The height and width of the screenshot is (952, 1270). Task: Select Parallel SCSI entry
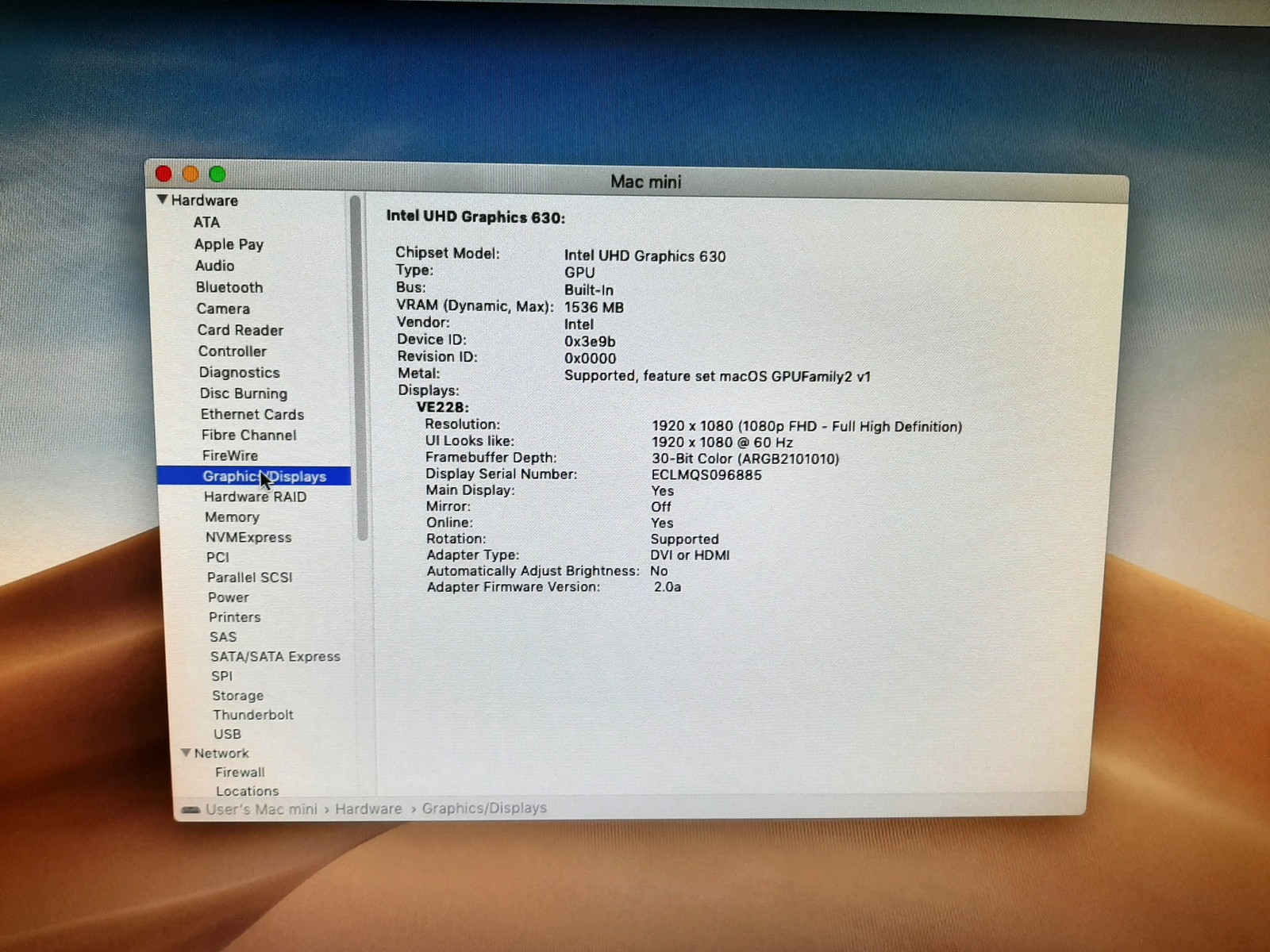tap(250, 578)
